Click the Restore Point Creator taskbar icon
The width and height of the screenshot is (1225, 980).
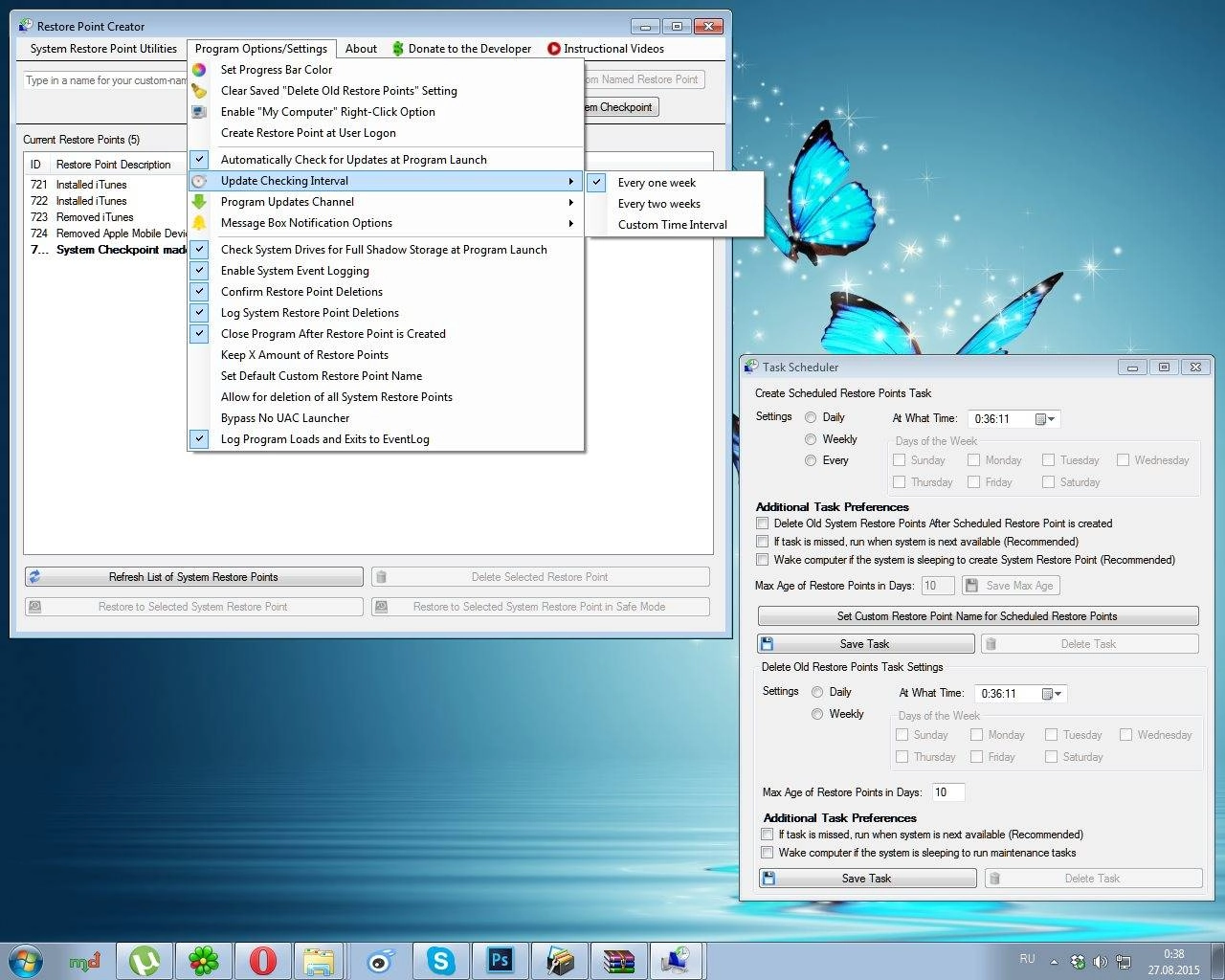click(678, 961)
